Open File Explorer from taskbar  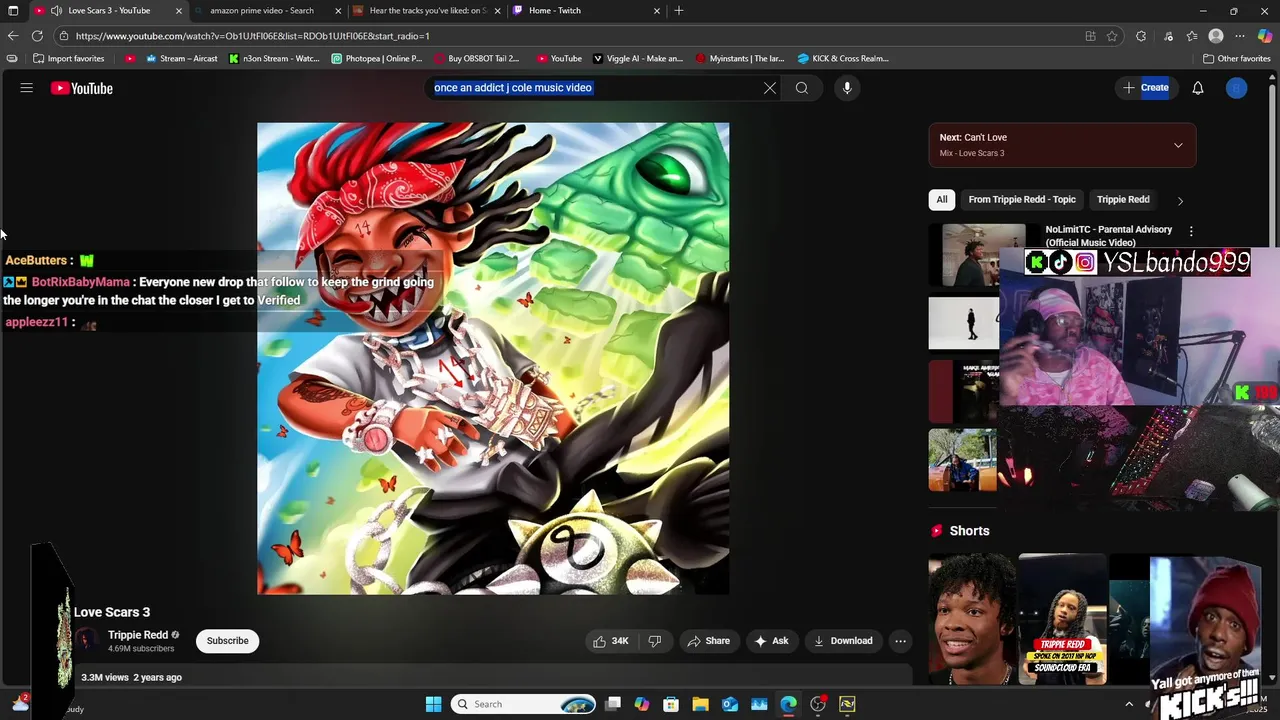coord(700,704)
